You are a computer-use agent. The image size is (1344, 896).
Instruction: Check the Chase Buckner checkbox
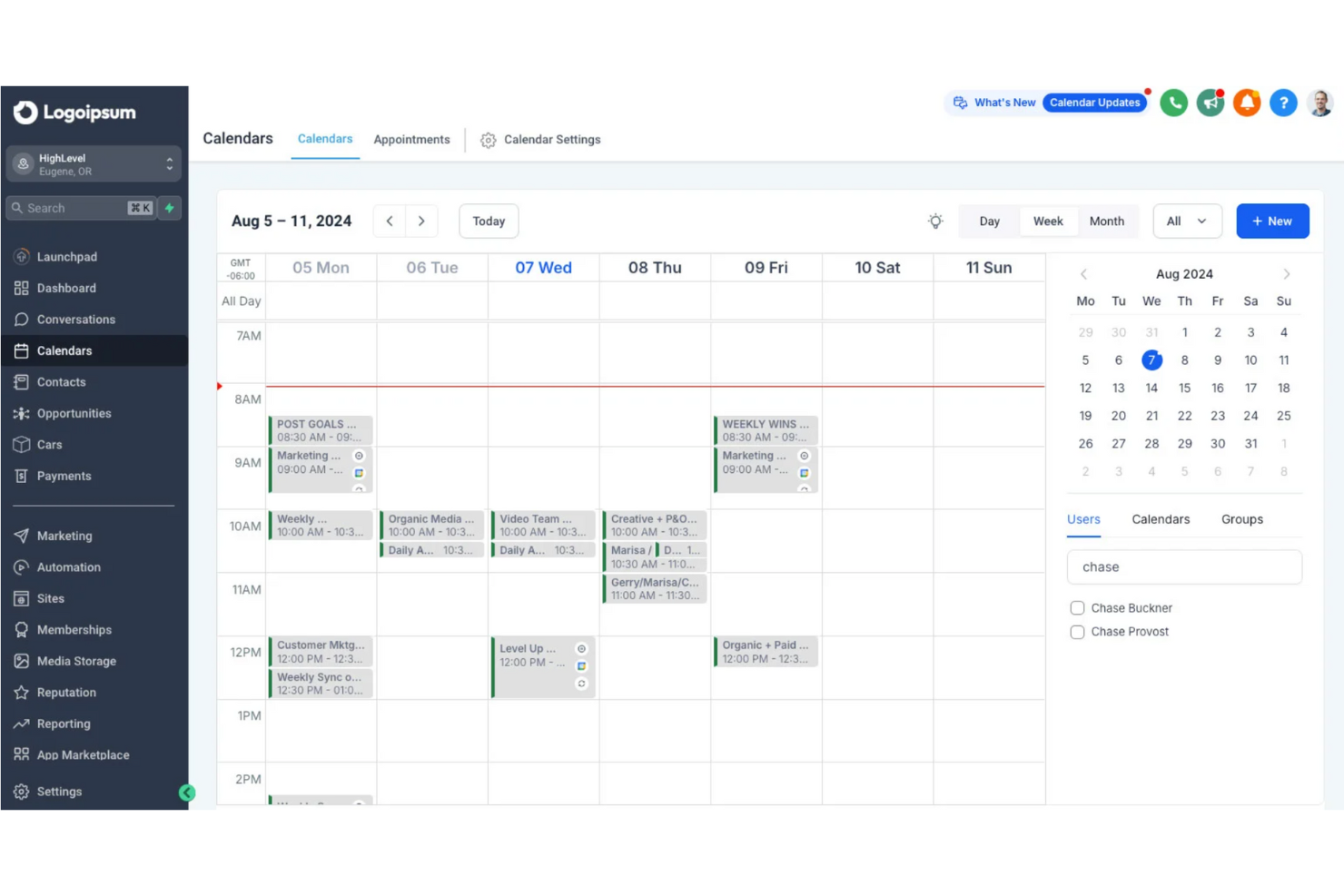(1077, 607)
